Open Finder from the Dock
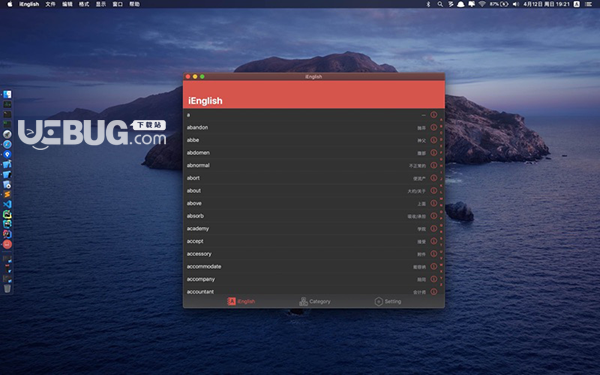600x375 pixels. click(x=7, y=94)
